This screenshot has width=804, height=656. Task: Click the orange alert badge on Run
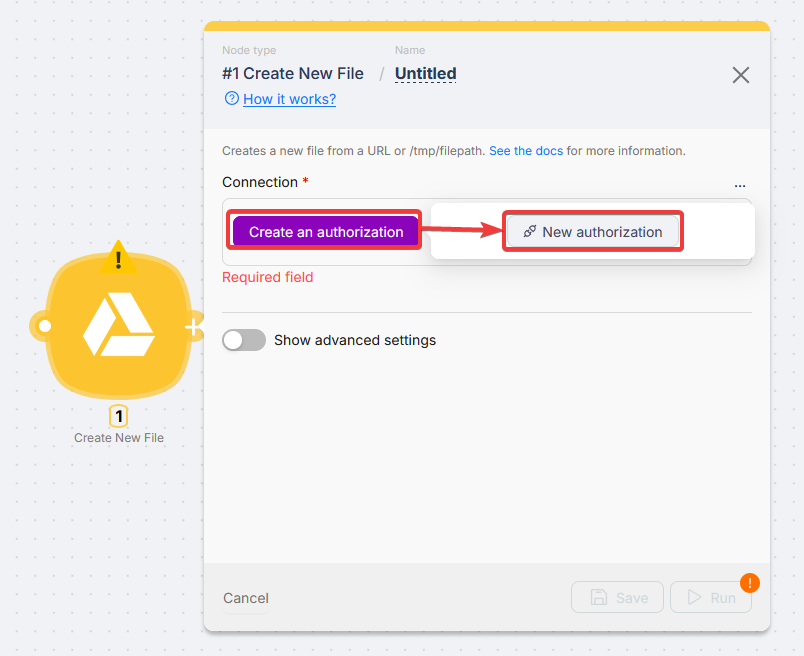(749, 582)
